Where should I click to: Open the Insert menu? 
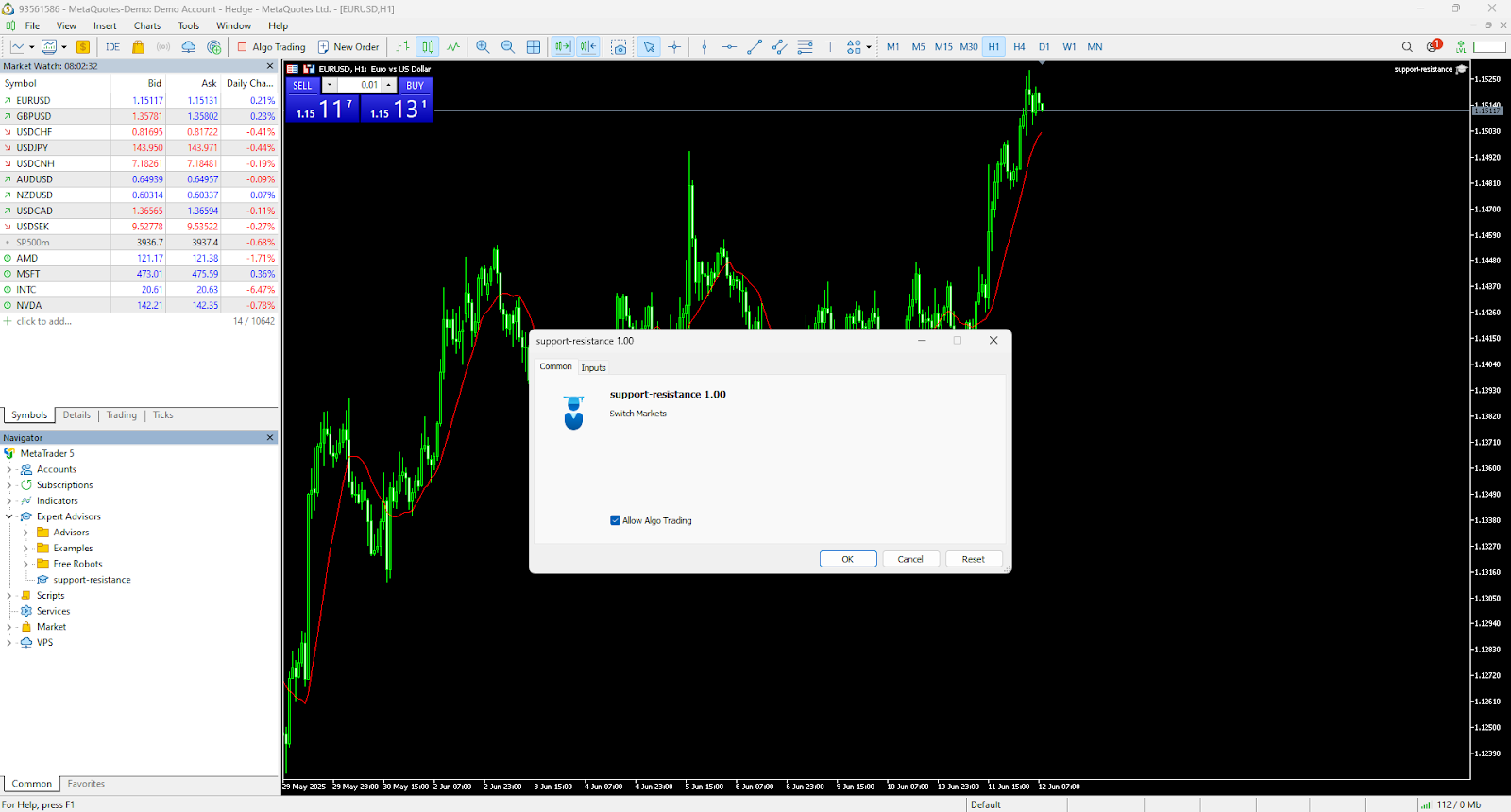tap(105, 26)
